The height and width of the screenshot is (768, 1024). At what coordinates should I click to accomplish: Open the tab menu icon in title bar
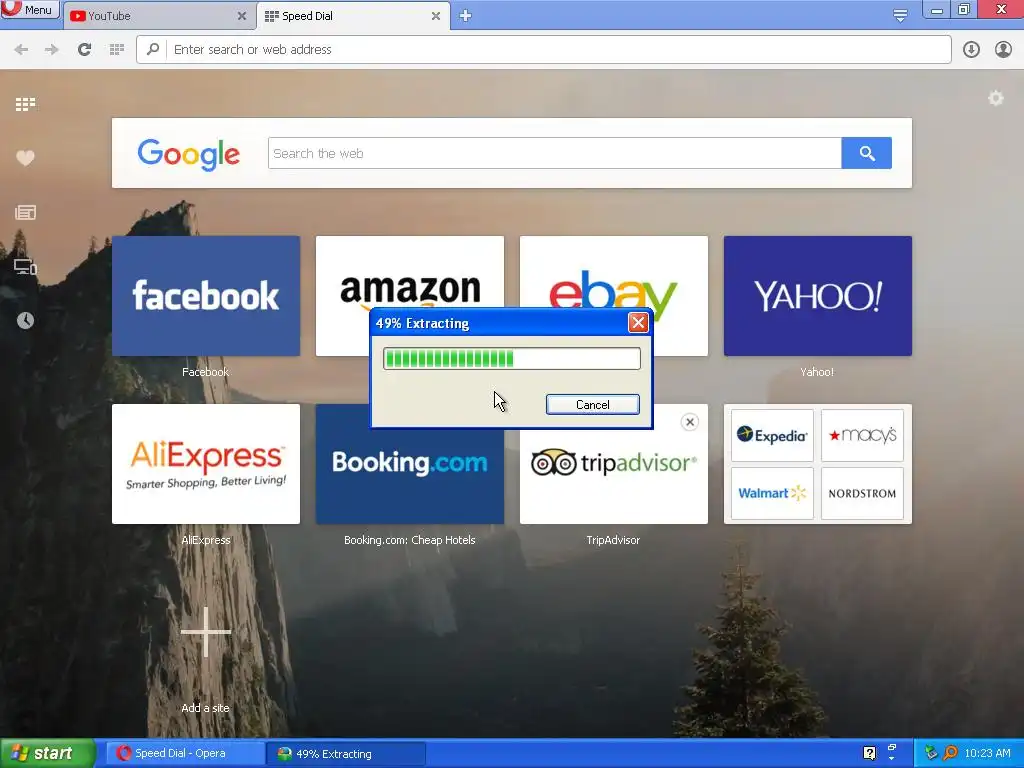click(900, 15)
